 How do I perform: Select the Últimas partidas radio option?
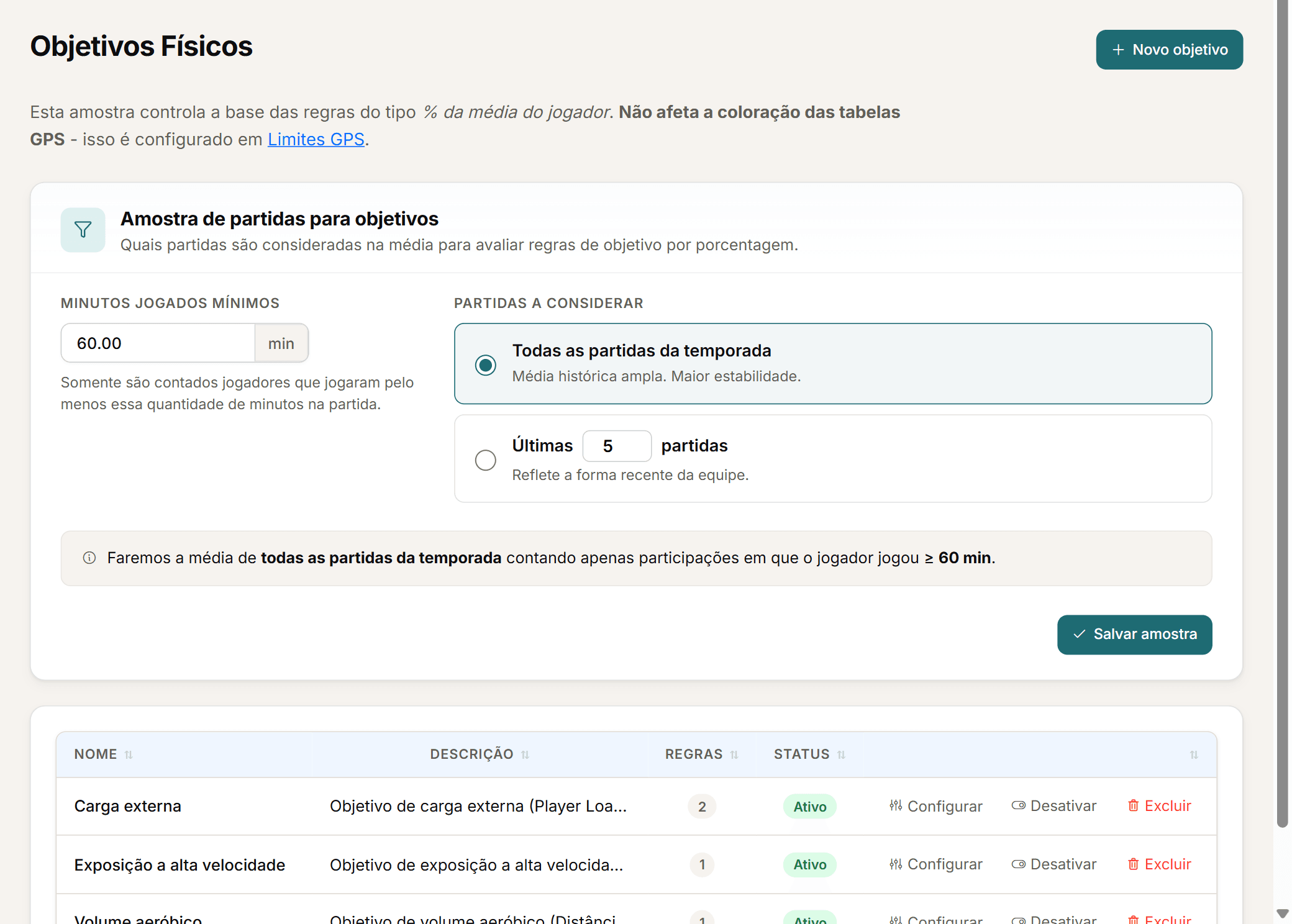486,460
